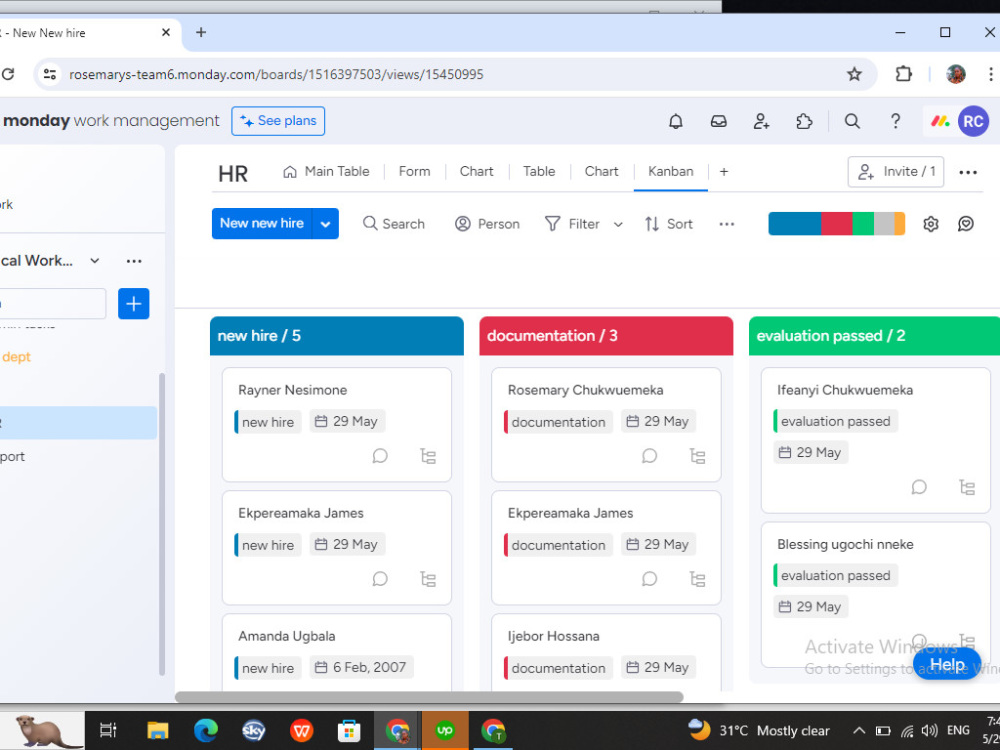Click the sidebar search input
Screen dimensions: 1000x750
pyautogui.click(x=52, y=304)
